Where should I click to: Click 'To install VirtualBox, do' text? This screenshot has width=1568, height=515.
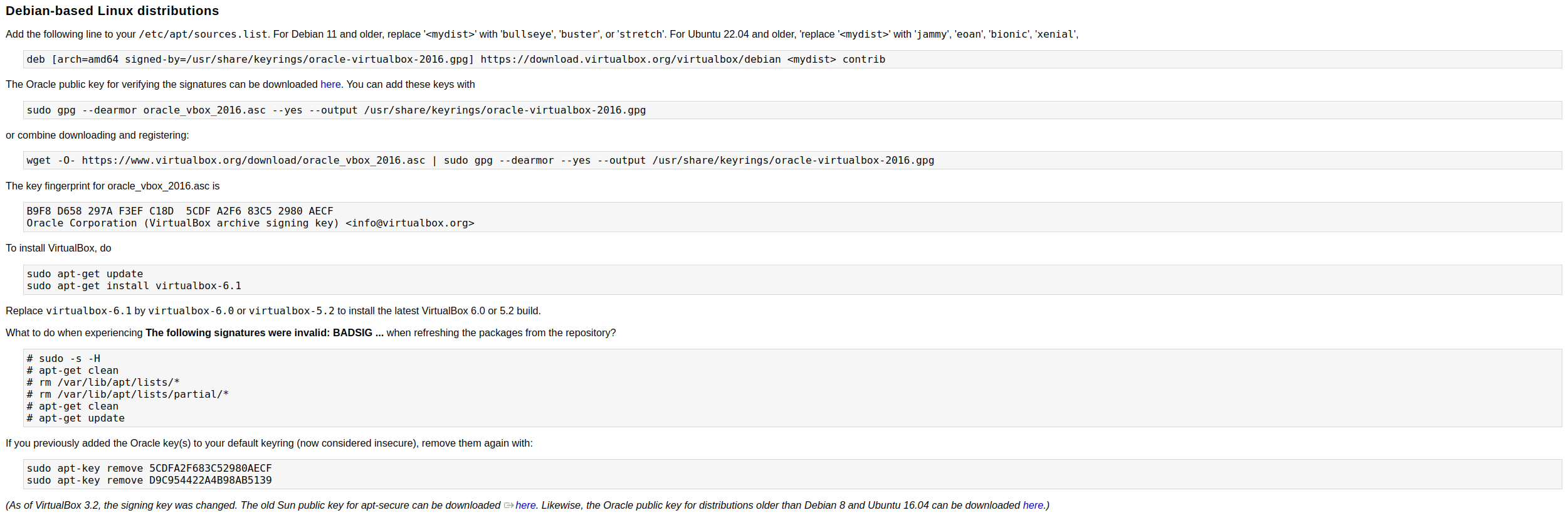58,248
